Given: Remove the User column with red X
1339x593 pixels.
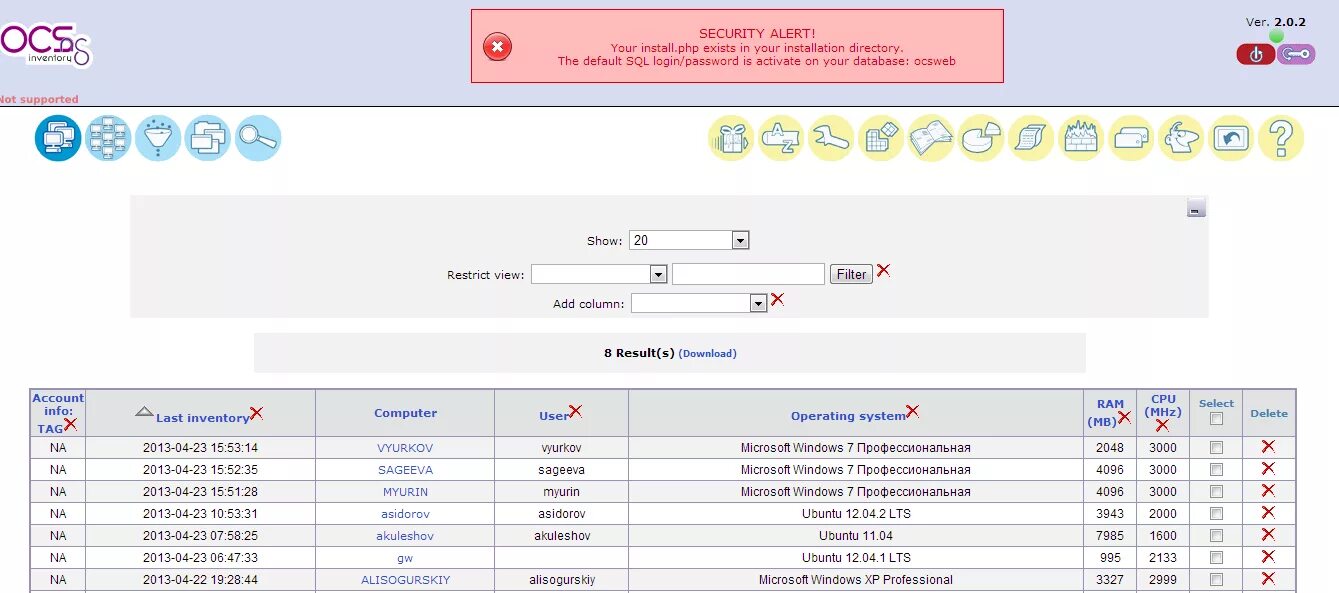Looking at the screenshot, I should pyautogui.click(x=575, y=411).
